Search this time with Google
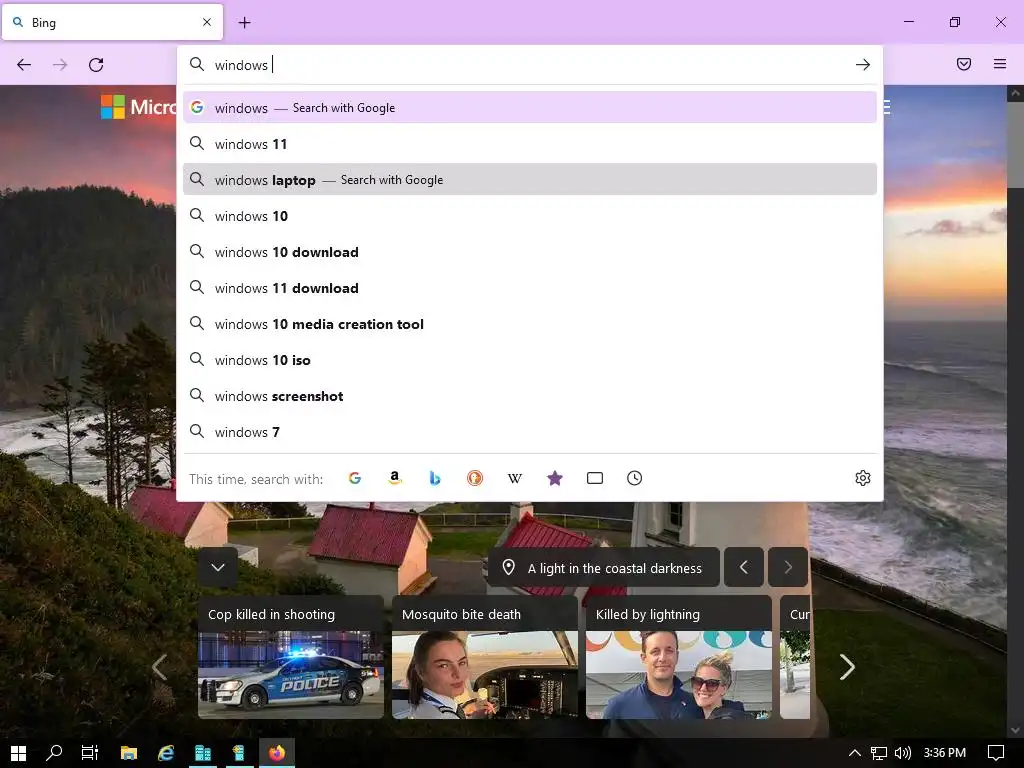Image resolution: width=1024 pixels, height=768 pixels. [355, 478]
